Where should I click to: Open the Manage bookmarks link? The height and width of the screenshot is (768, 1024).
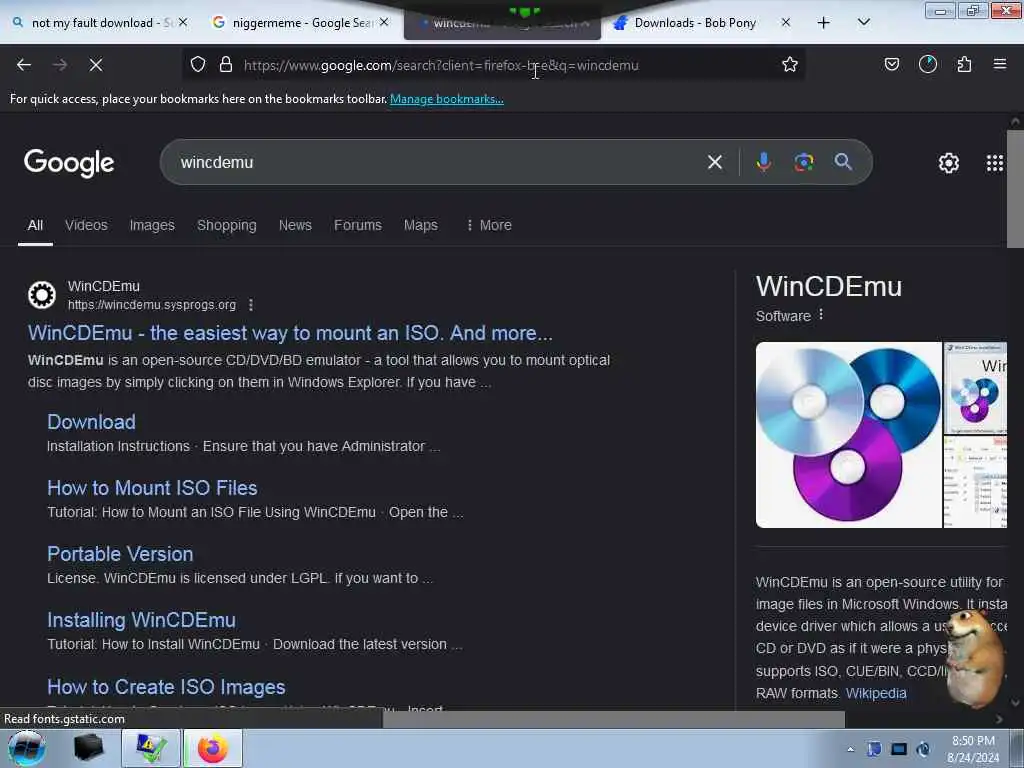coord(447,99)
